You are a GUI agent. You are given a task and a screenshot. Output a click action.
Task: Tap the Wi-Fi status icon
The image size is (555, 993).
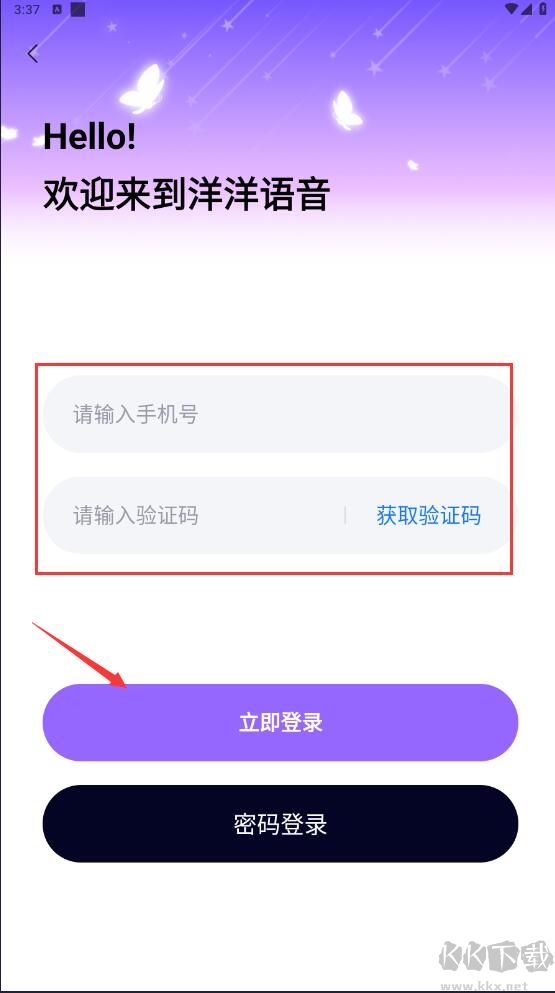click(511, 9)
